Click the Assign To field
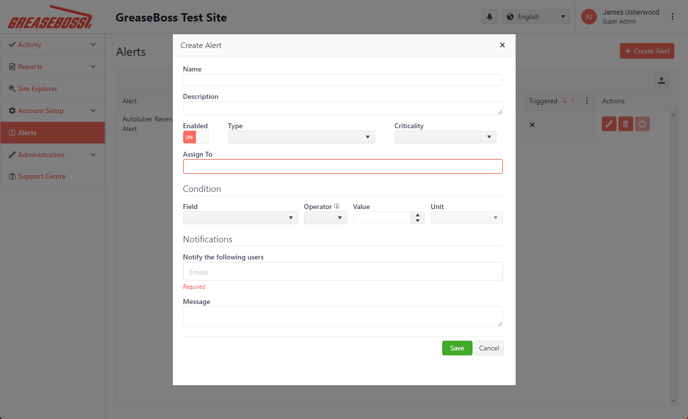 343,166
